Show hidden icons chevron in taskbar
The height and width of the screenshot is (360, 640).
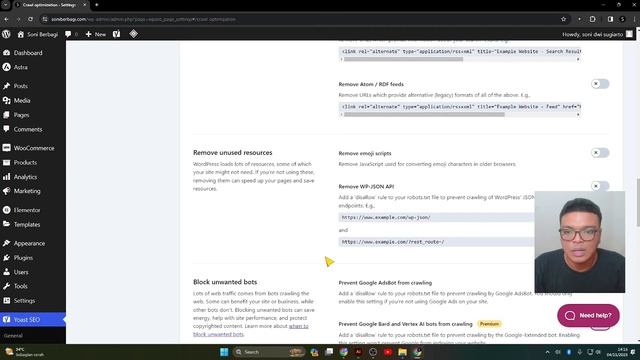click(x=547, y=352)
